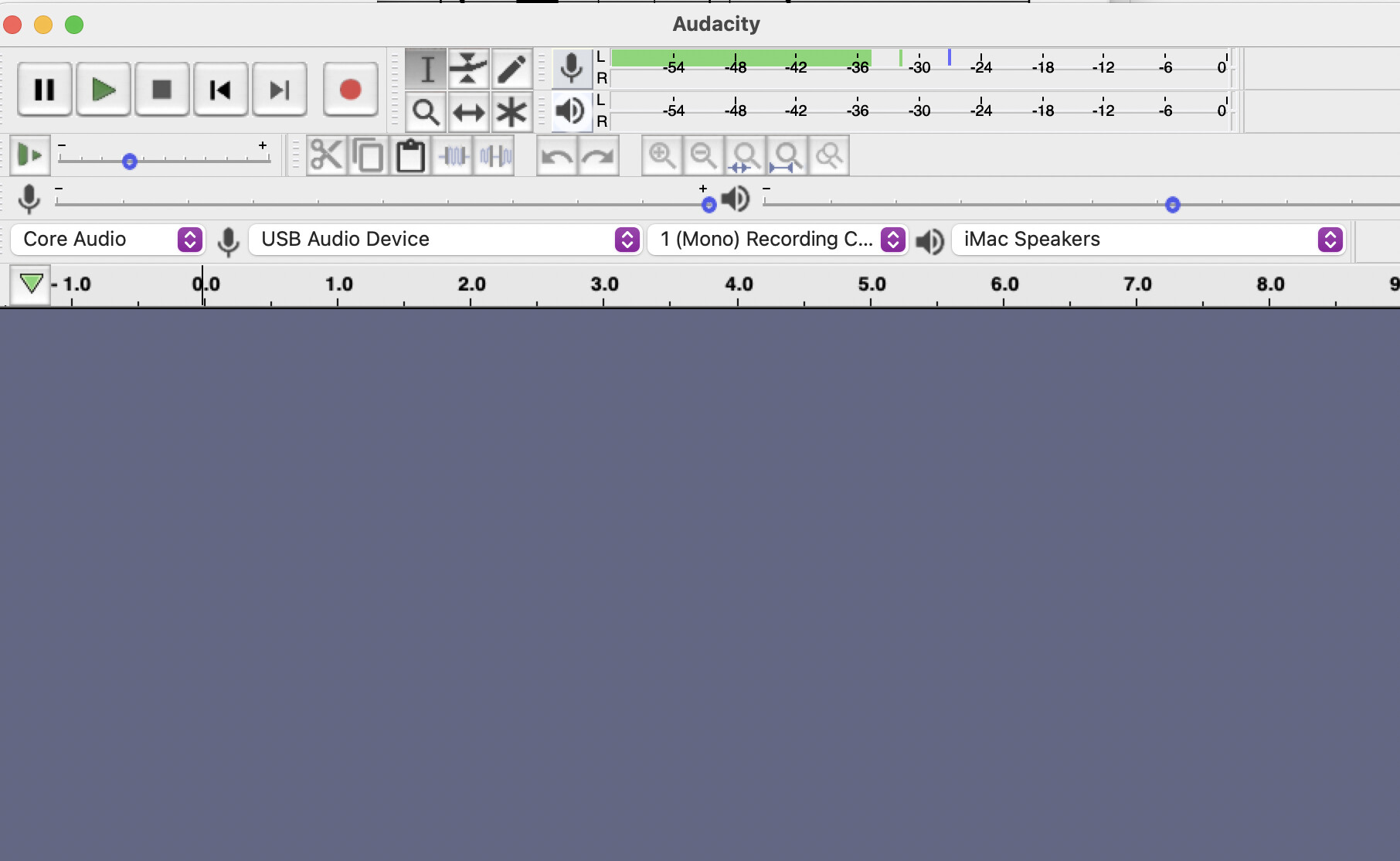Click the Zoom Toggle icon
1400x861 pixels.
[x=829, y=155]
